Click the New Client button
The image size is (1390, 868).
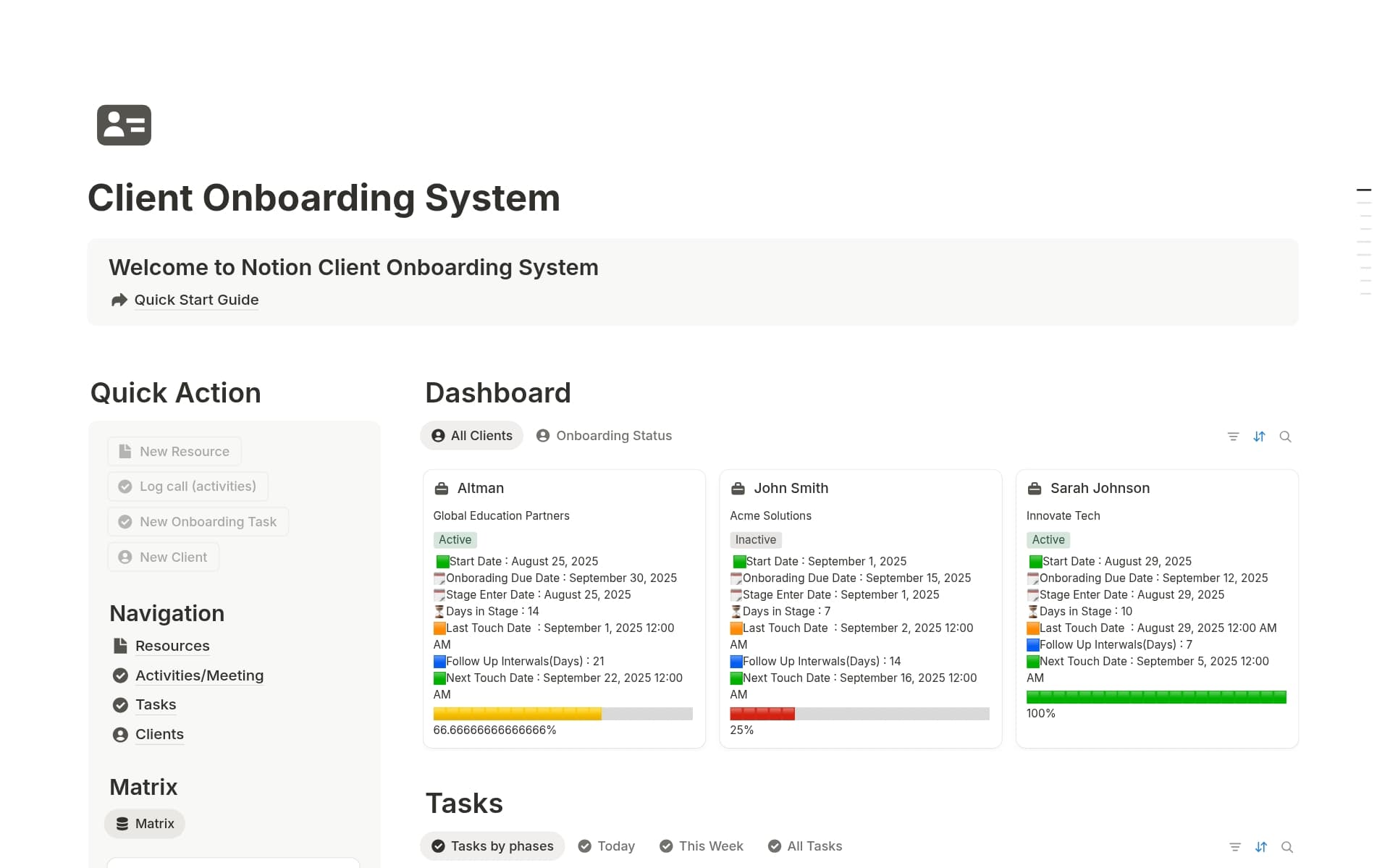point(163,557)
